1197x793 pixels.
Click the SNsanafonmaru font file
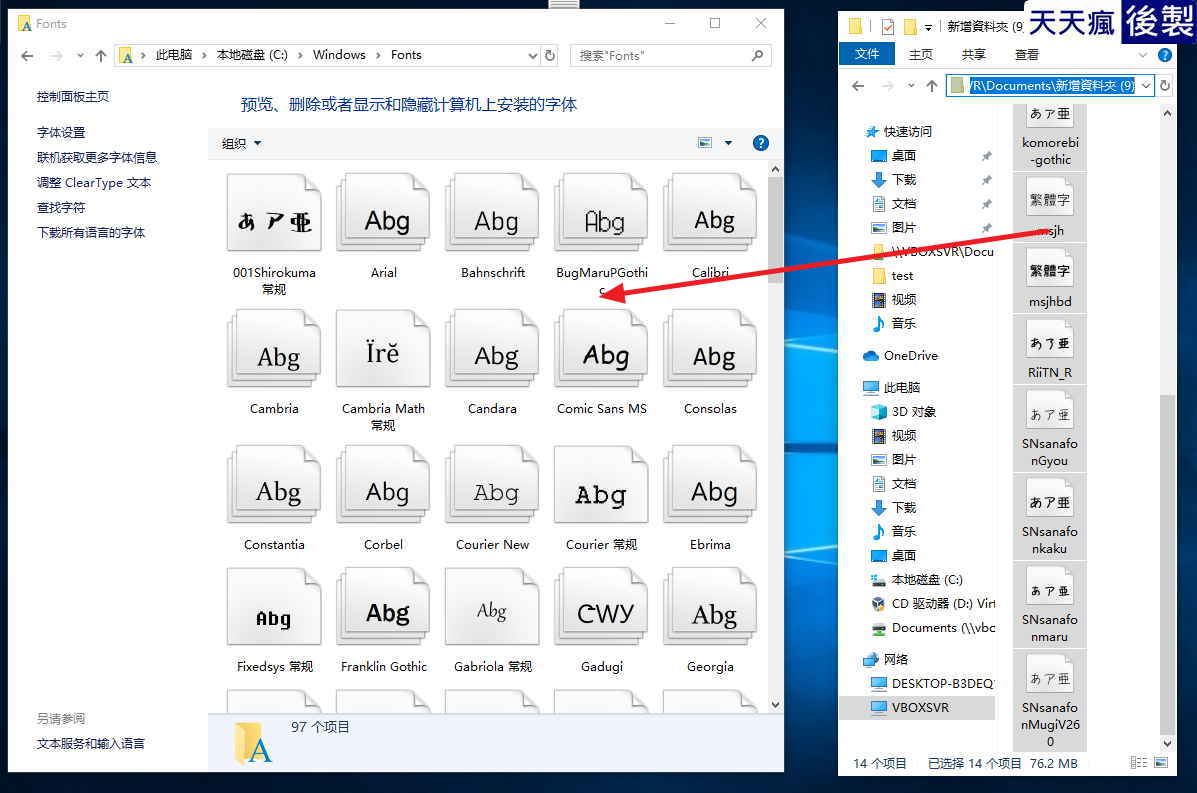[1050, 604]
